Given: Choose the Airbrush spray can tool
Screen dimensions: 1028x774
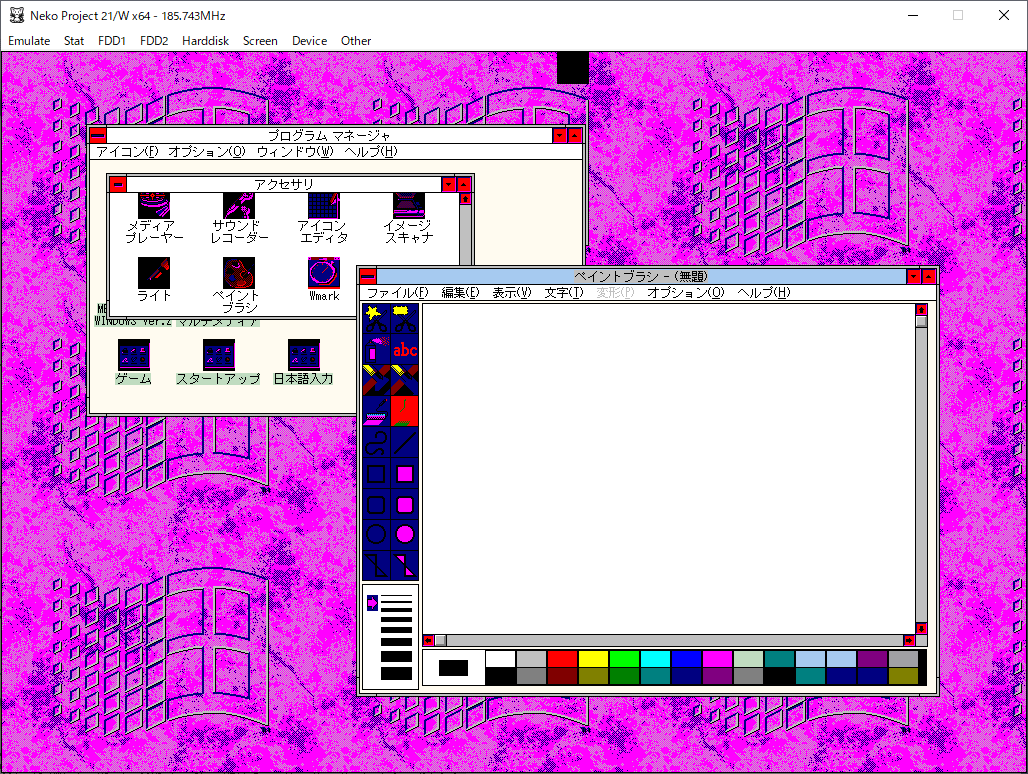Looking at the screenshot, I should 376,349.
